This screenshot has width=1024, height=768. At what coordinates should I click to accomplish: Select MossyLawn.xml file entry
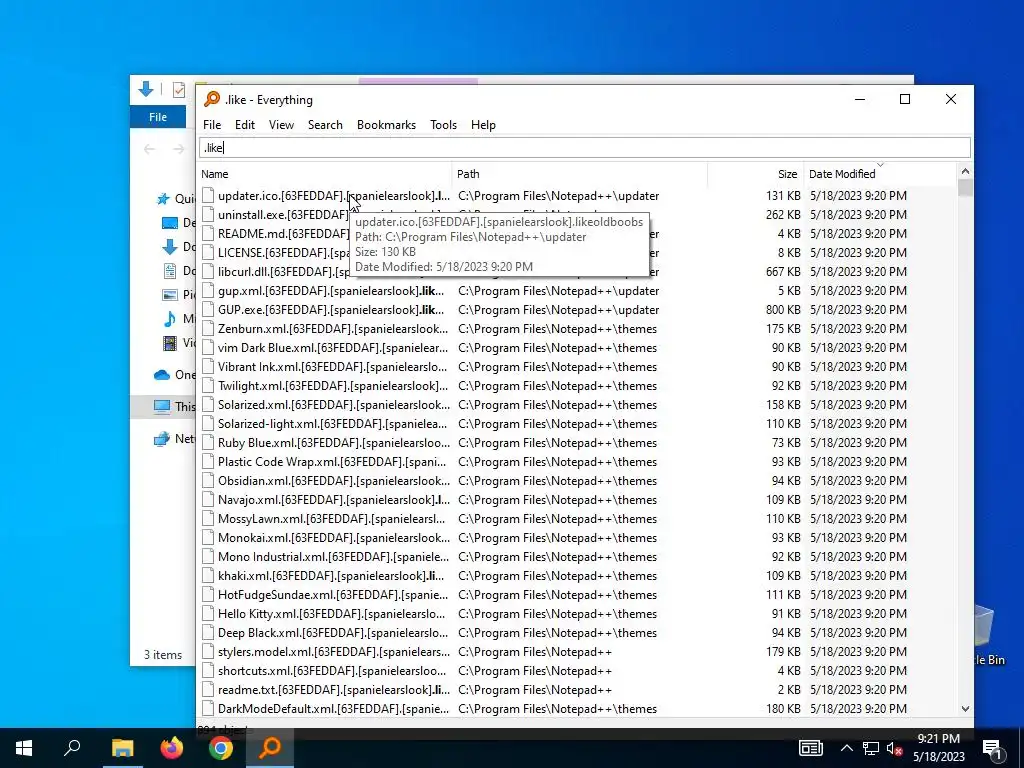pyautogui.click(x=331, y=519)
